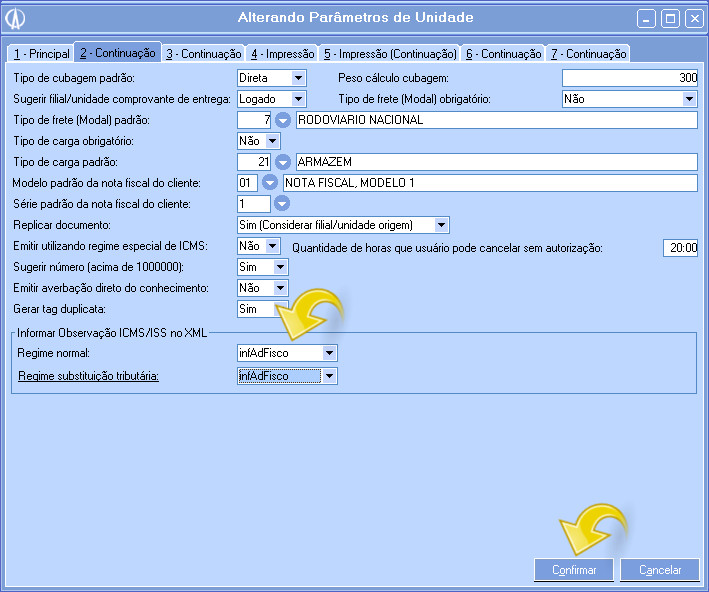This screenshot has width=709, height=592.
Task: Click the Regime substituição tributária label
Action: [x=88, y=376]
